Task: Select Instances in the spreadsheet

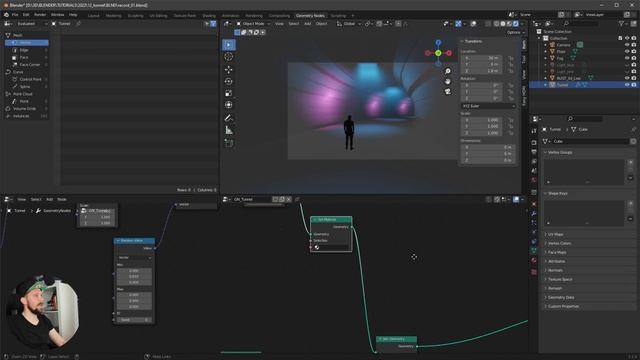Action: (21, 116)
